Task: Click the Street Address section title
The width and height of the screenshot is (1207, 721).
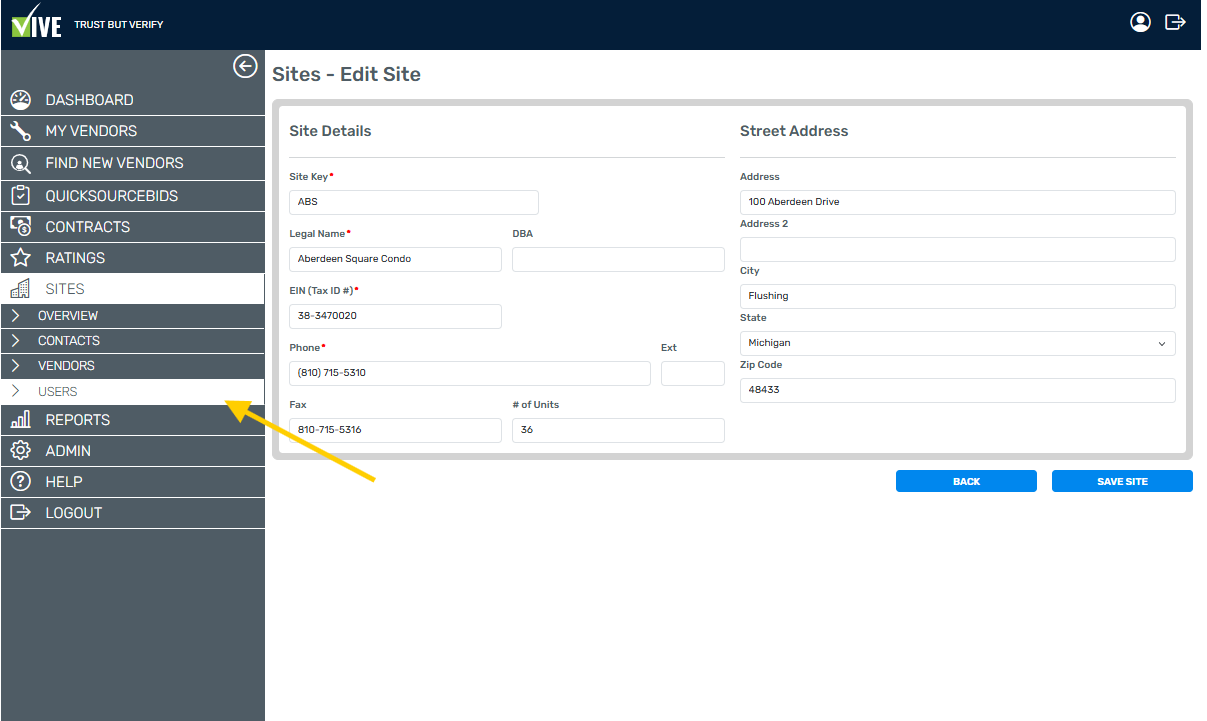Action: pyautogui.click(x=794, y=131)
